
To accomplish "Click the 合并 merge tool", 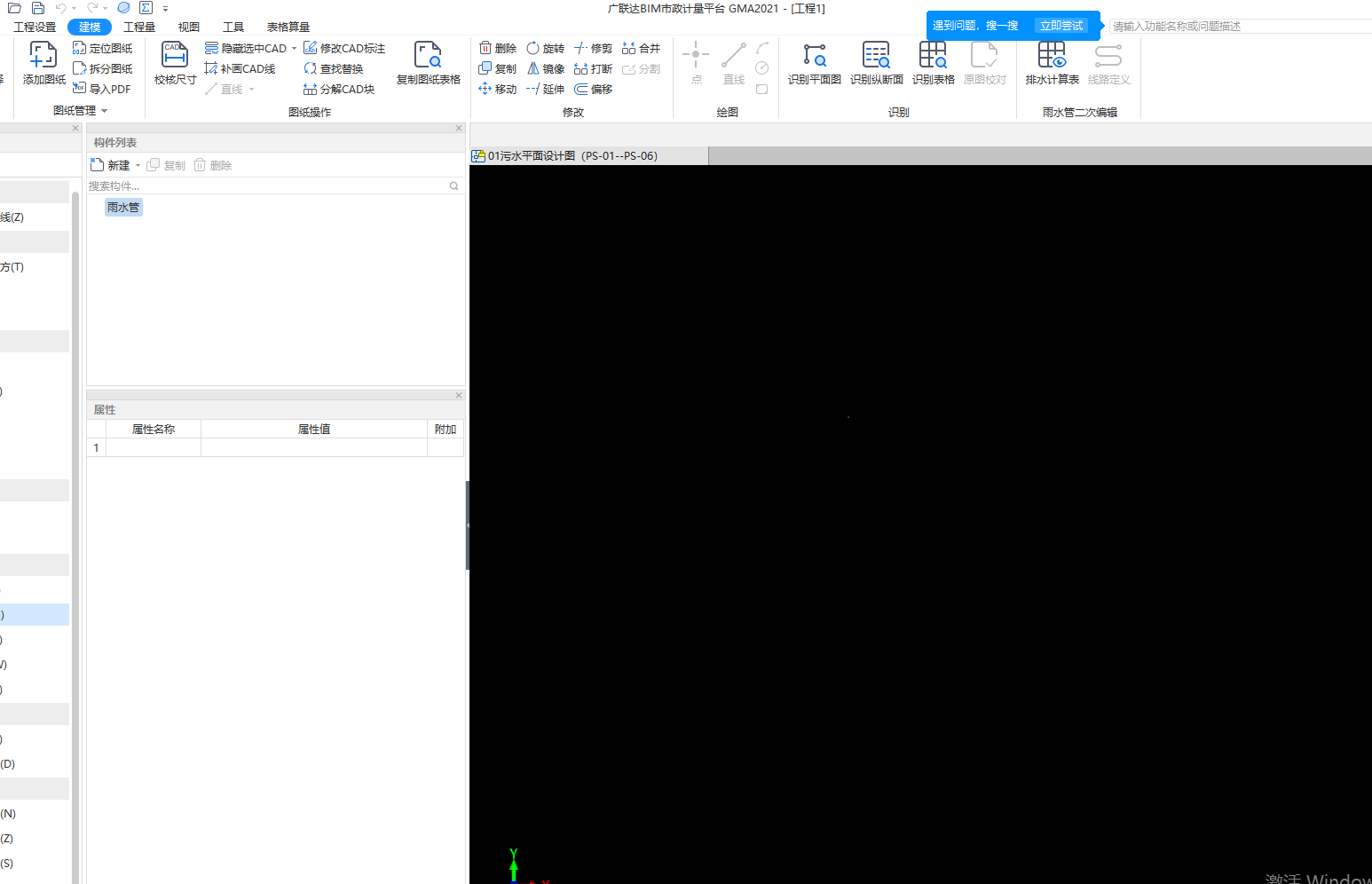I will pos(642,48).
